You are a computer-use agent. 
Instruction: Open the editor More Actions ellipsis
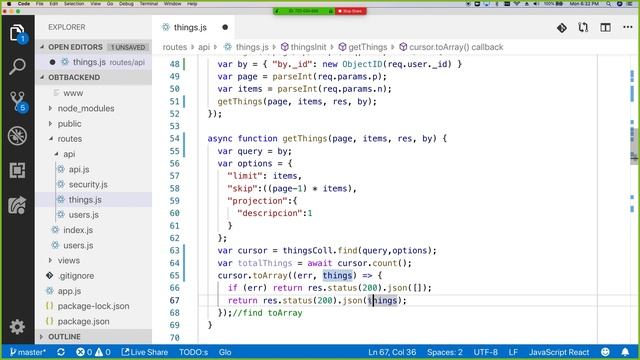pyautogui.click(x=628, y=27)
